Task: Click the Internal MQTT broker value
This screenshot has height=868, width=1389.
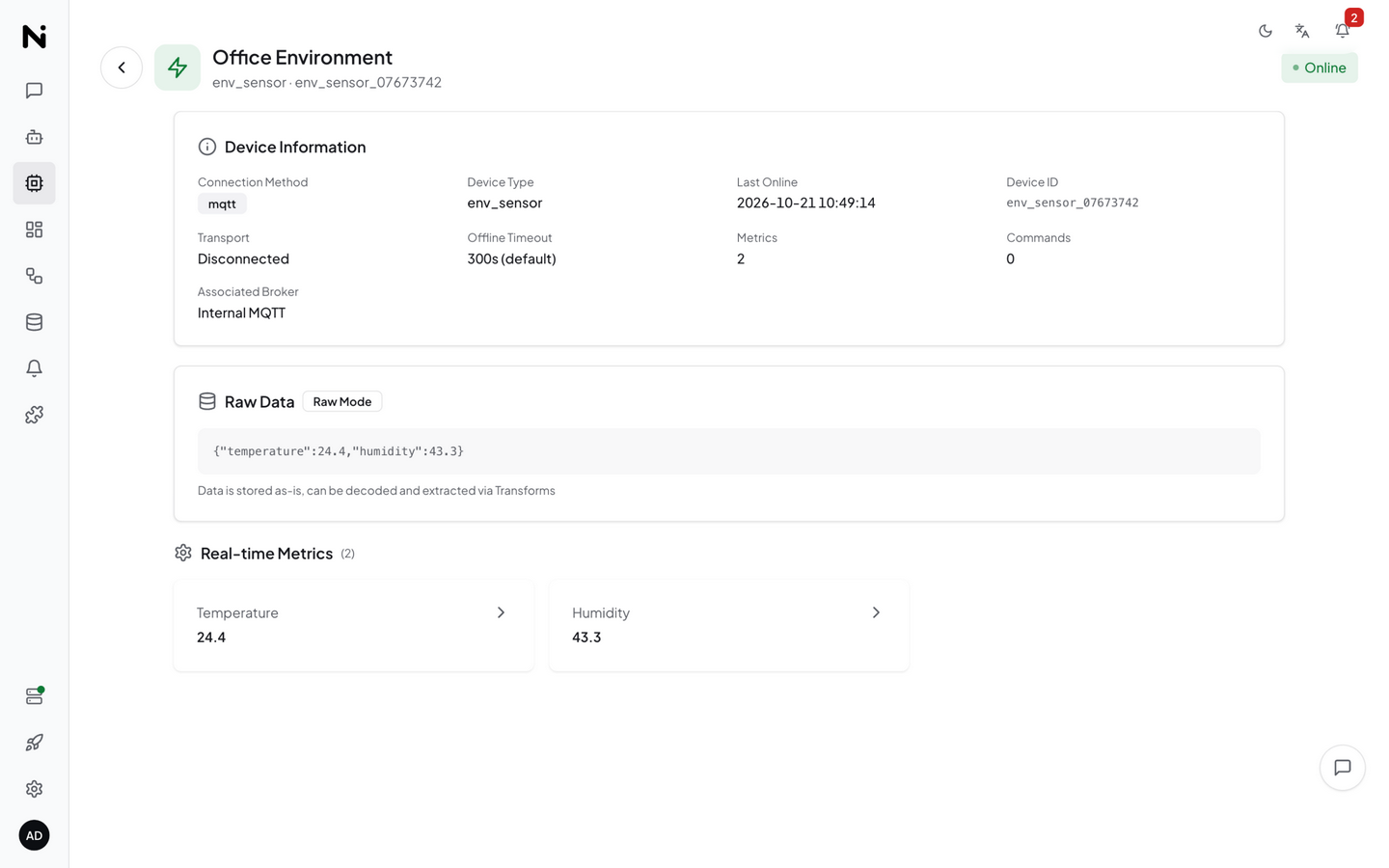Action: point(241,312)
